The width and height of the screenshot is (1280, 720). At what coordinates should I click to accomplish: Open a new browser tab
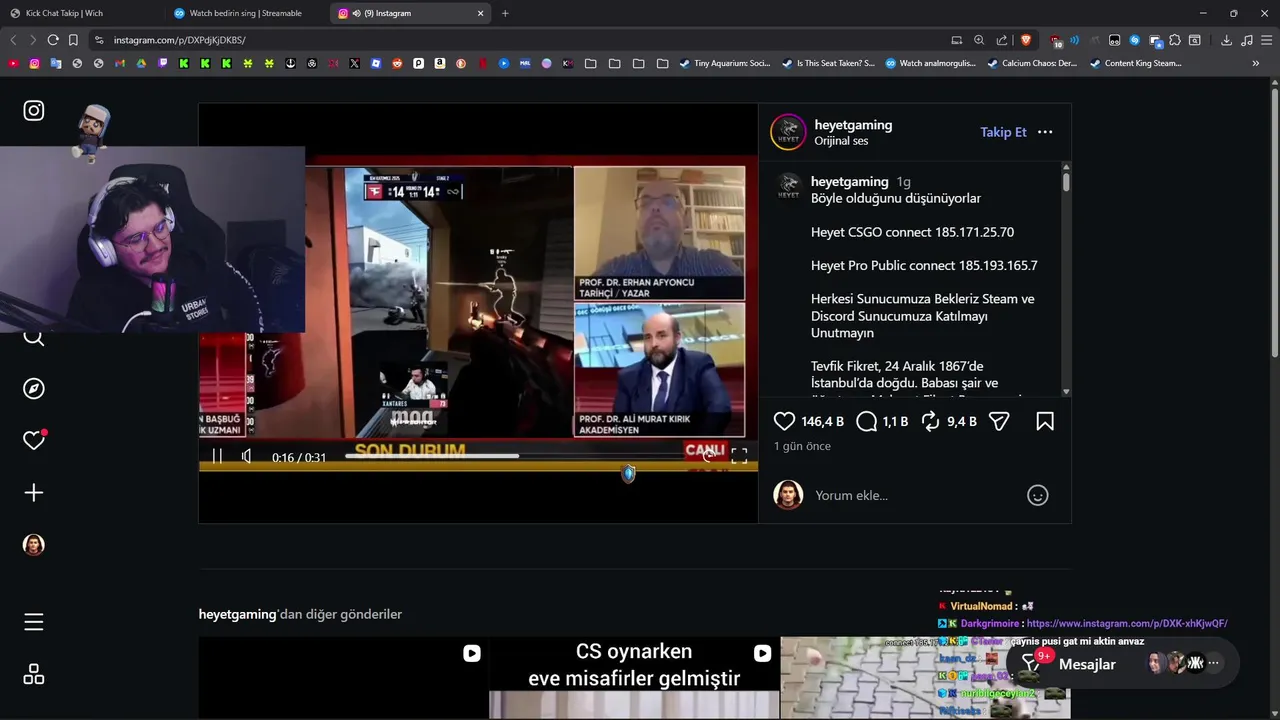[x=505, y=13]
